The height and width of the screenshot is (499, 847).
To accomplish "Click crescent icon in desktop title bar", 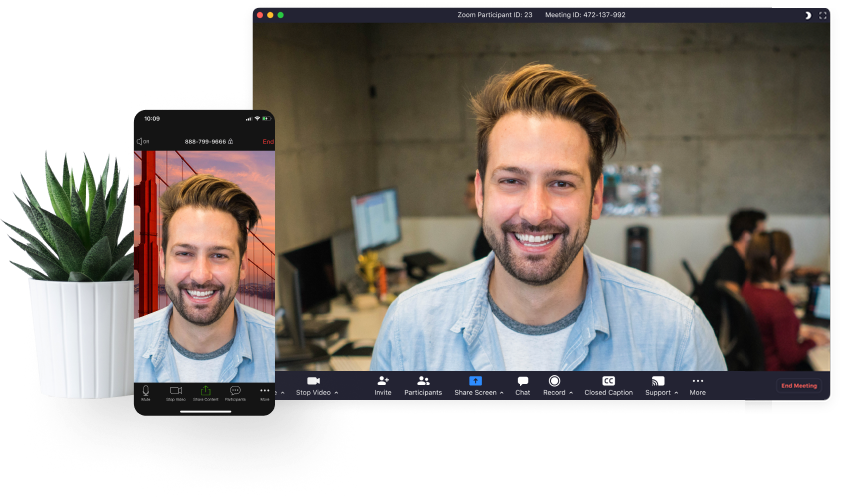I will pos(808,15).
